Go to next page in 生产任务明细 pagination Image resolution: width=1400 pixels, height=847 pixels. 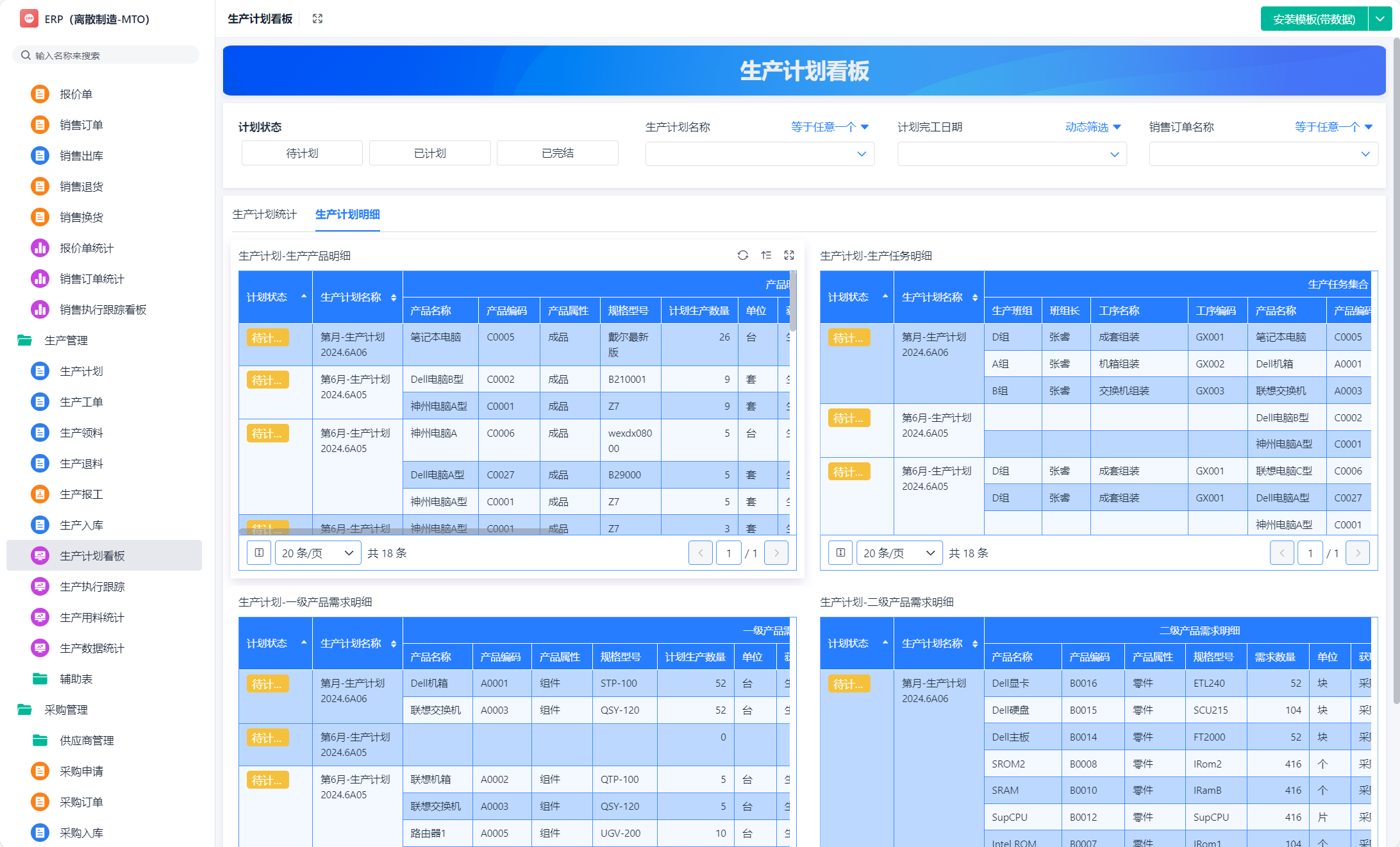[1357, 553]
